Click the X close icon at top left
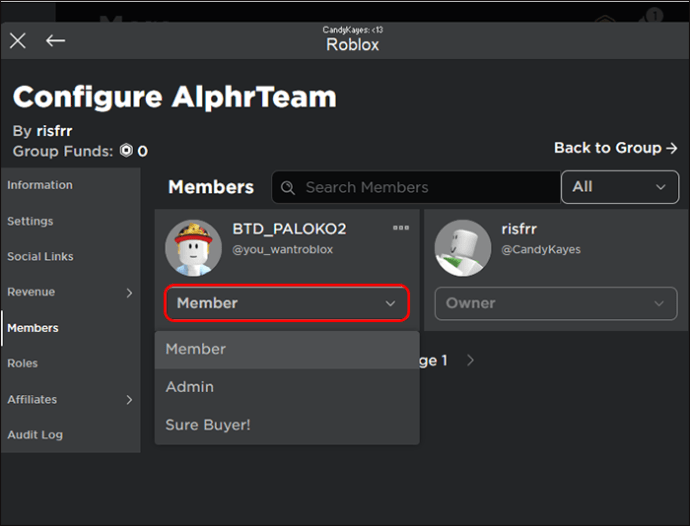Viewport: 690px width, 526px height. (18, 41)
